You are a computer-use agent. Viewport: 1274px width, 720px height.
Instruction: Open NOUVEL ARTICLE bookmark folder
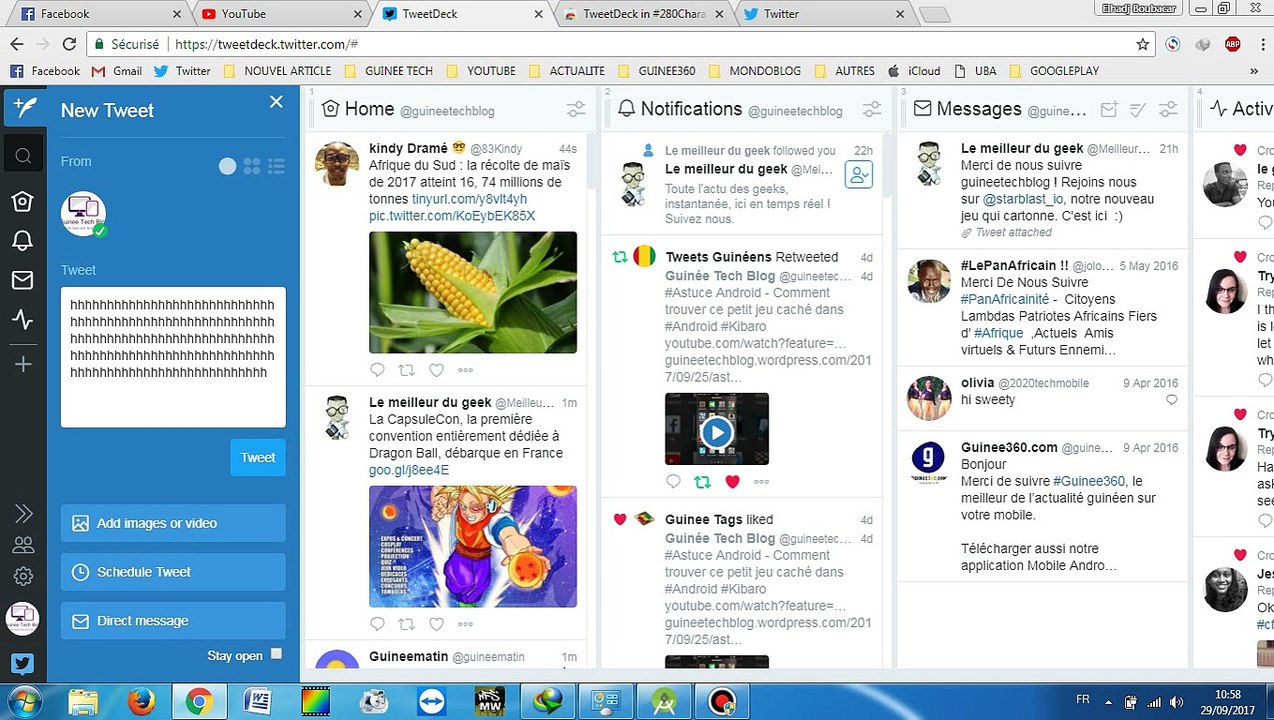pos(277,71)
